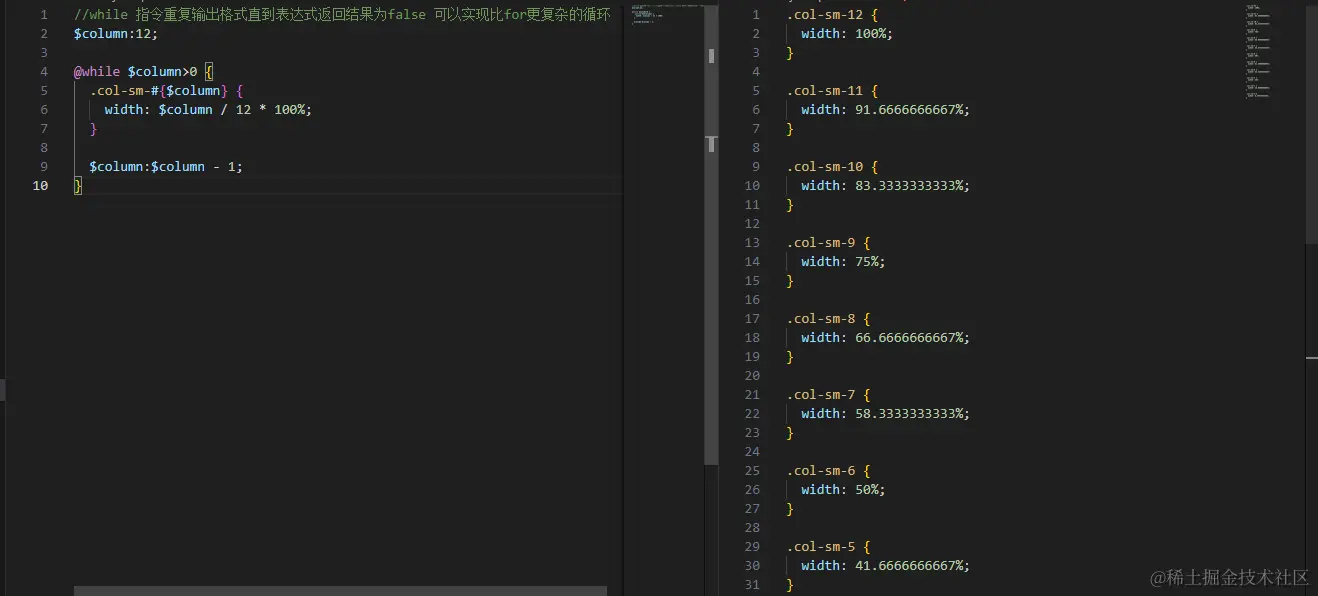Click "width: 66.6666666667%;" value
This screenshot has width=1318, height=596.
pos(886,338)
